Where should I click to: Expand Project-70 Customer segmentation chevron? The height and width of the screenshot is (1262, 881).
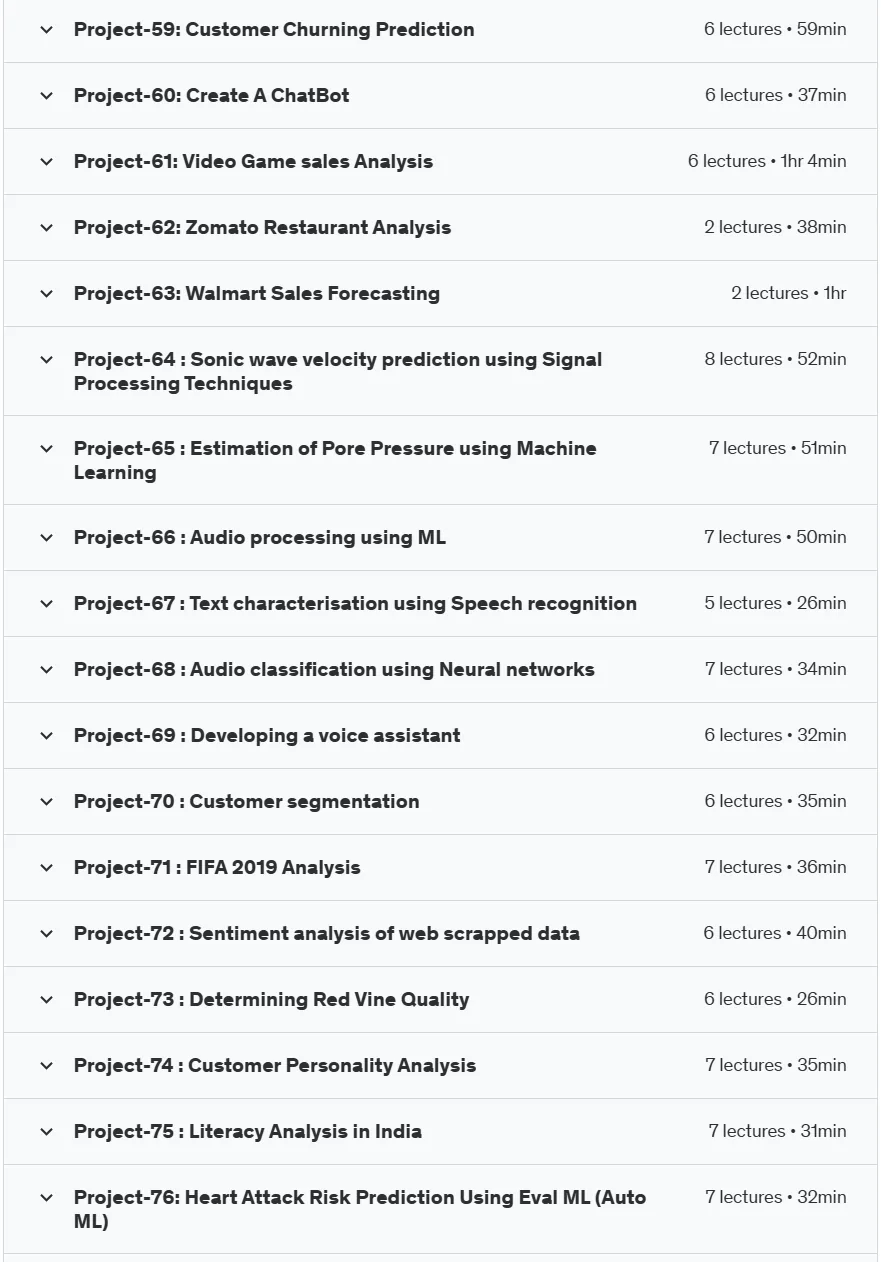tap(46, 802)
